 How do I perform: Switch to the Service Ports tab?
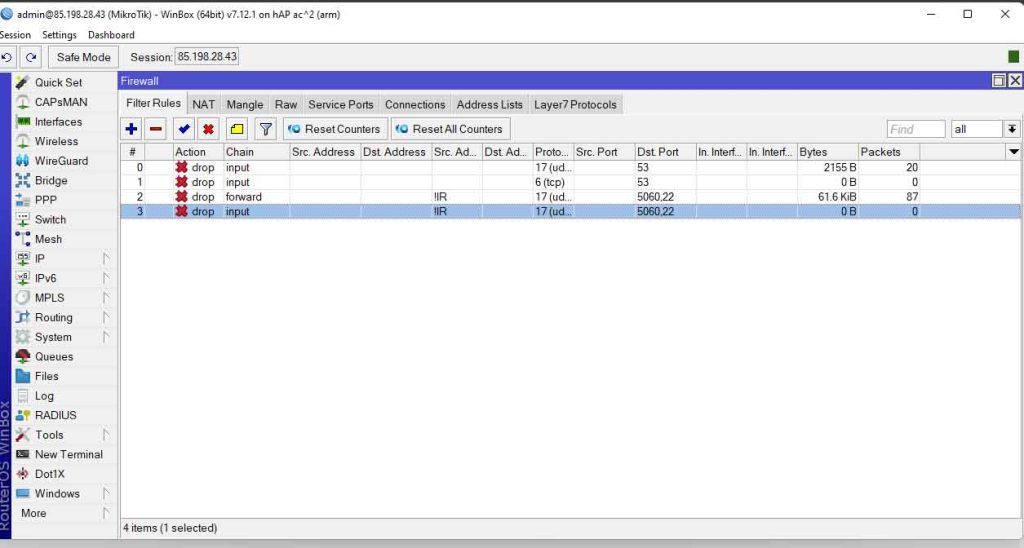(x=341, y=105)
